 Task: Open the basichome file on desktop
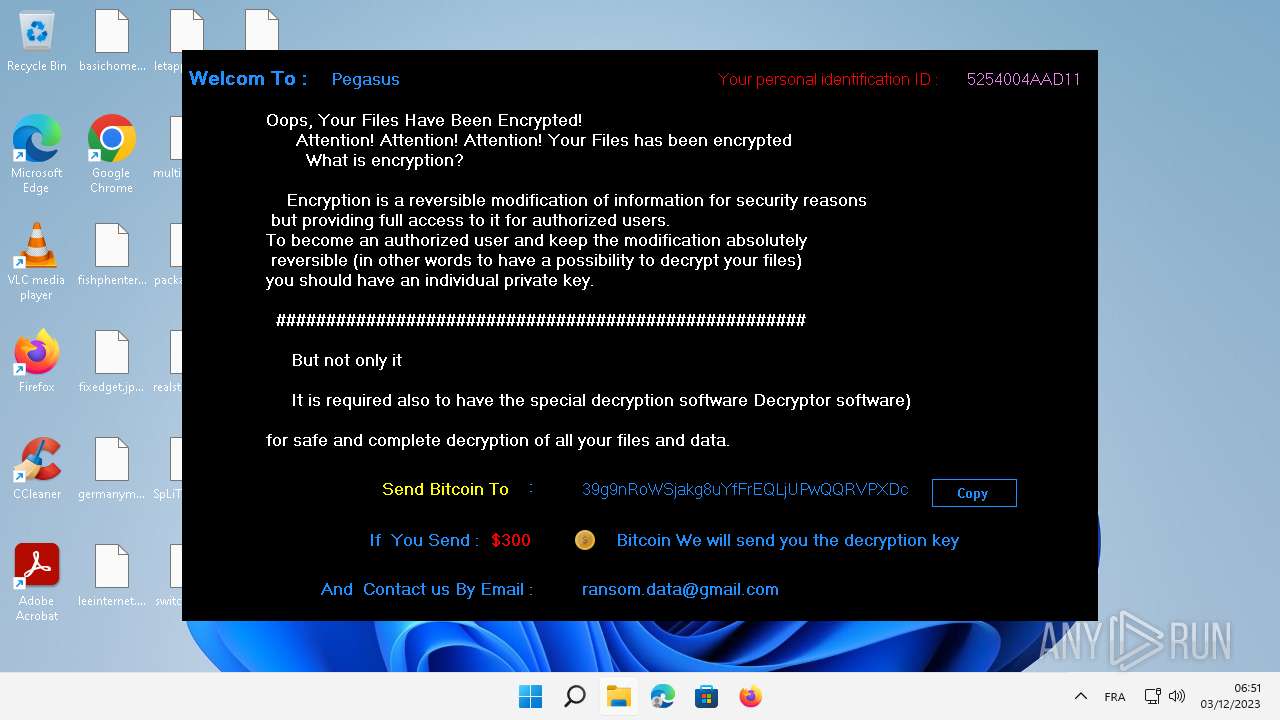(x=111, y=41)
